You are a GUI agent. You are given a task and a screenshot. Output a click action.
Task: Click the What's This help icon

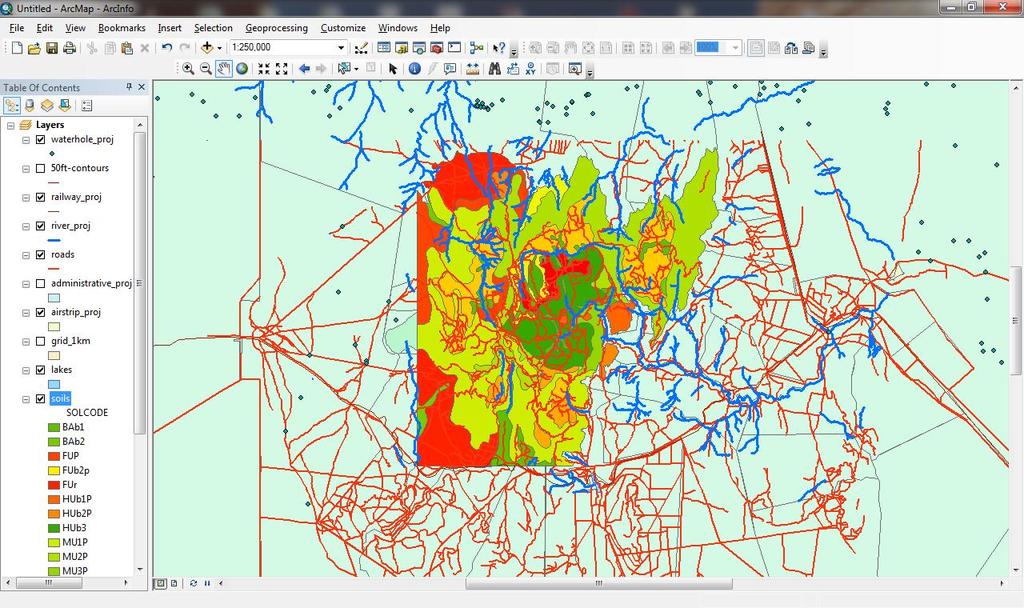pyautogui.click(x=499, y=48)
